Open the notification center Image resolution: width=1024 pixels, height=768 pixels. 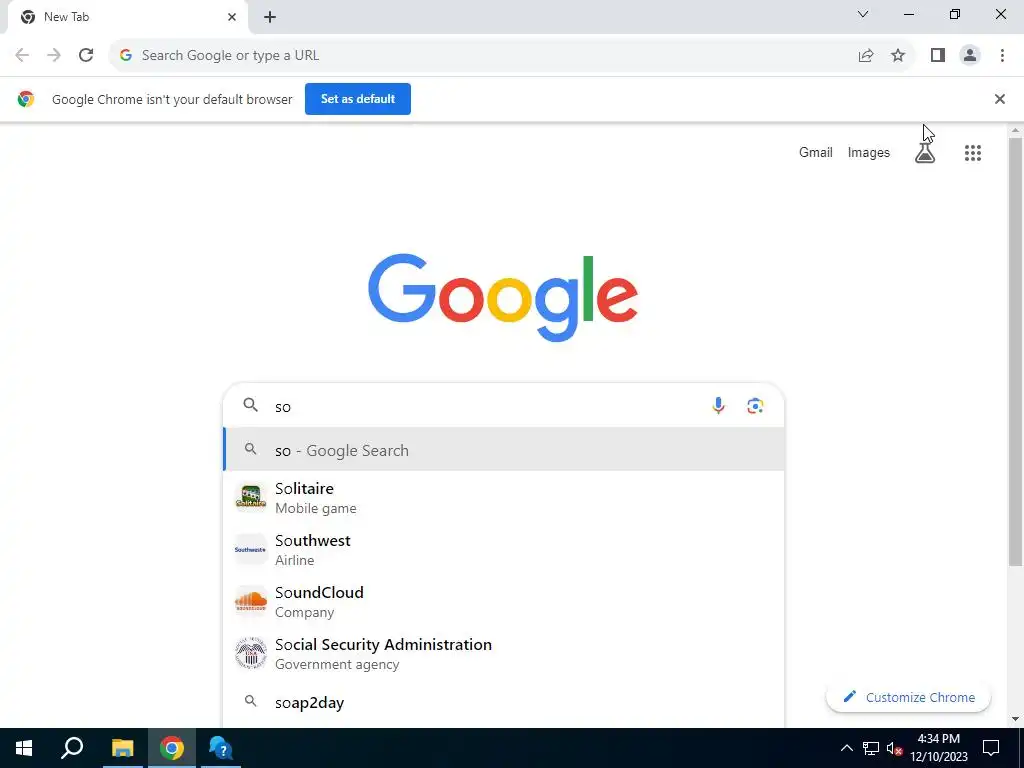click(991, 748)
